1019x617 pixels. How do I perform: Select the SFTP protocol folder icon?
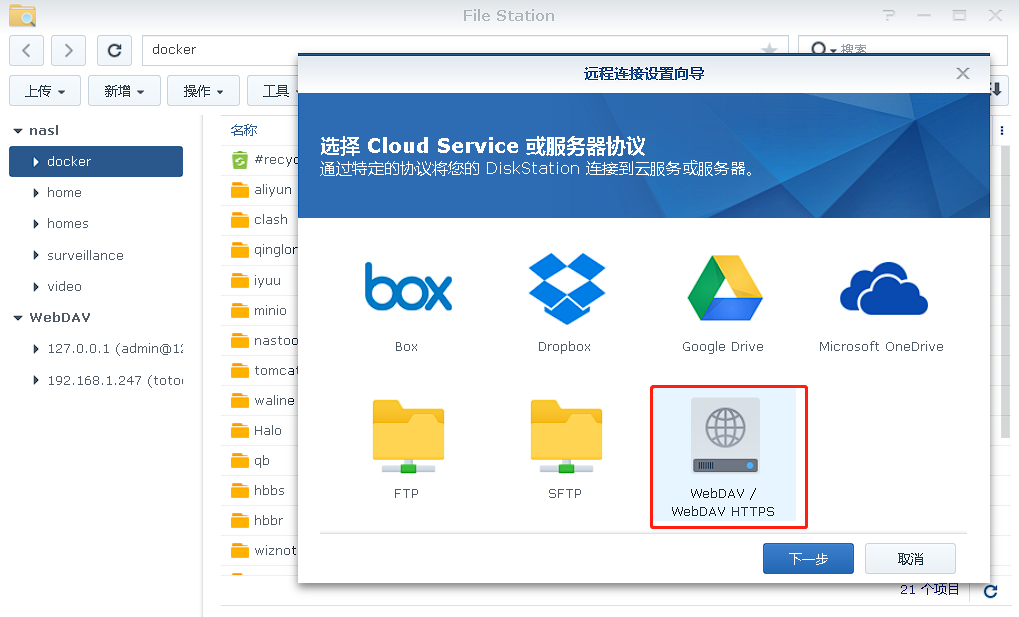click(566, 436)
